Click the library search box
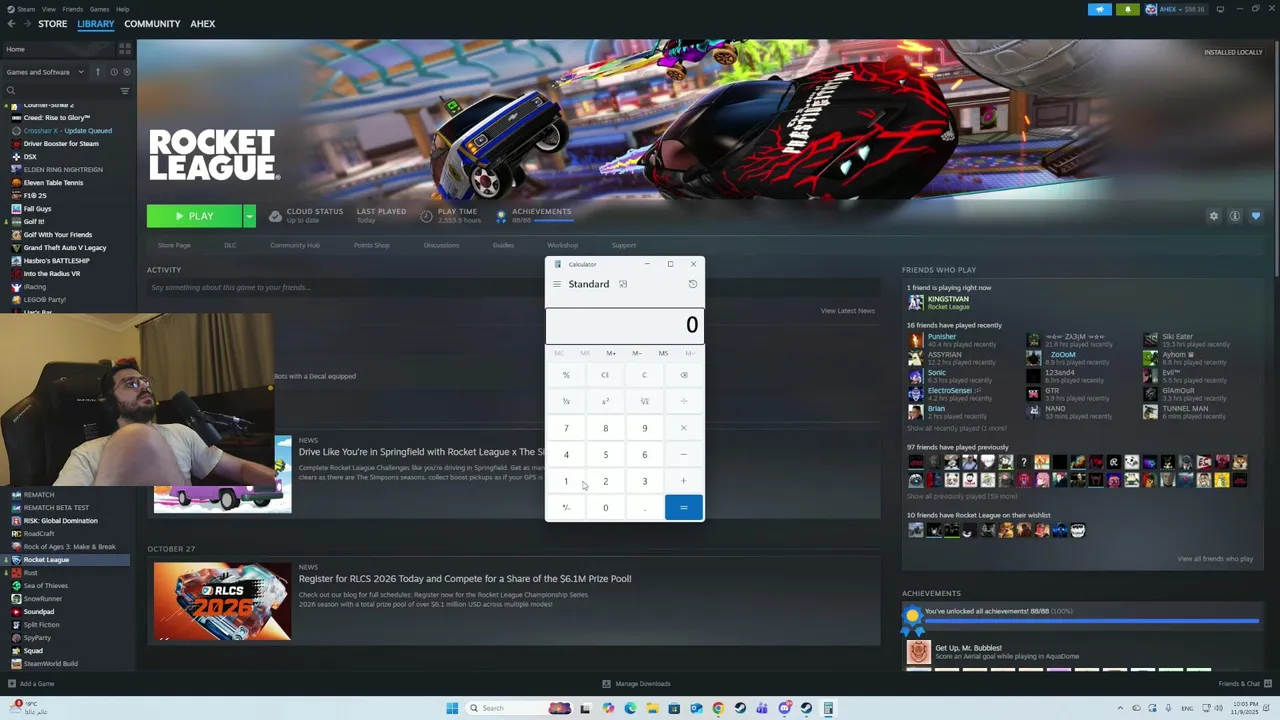Image resolution: width=1280 pixels, height=720 pixels. (62, 91)
